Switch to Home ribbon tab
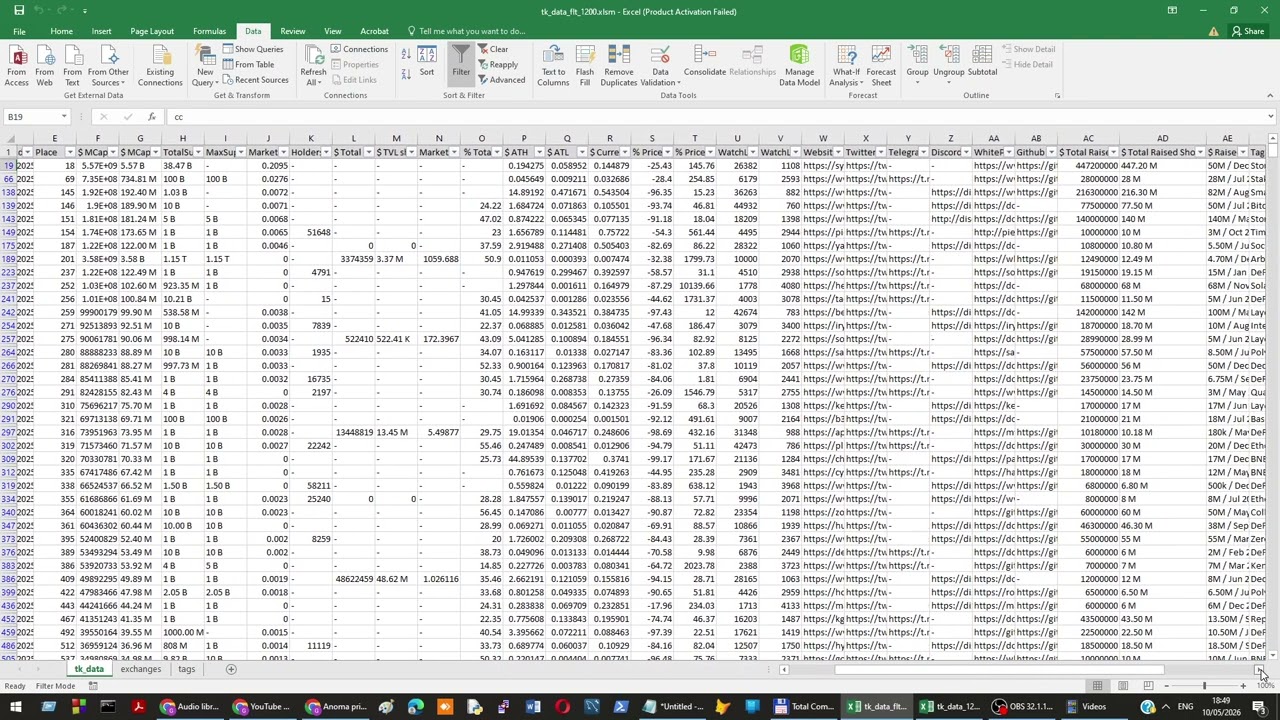The height and width of the screenshot is (720, 1280). pyautogui.click(x=61, y=31)
